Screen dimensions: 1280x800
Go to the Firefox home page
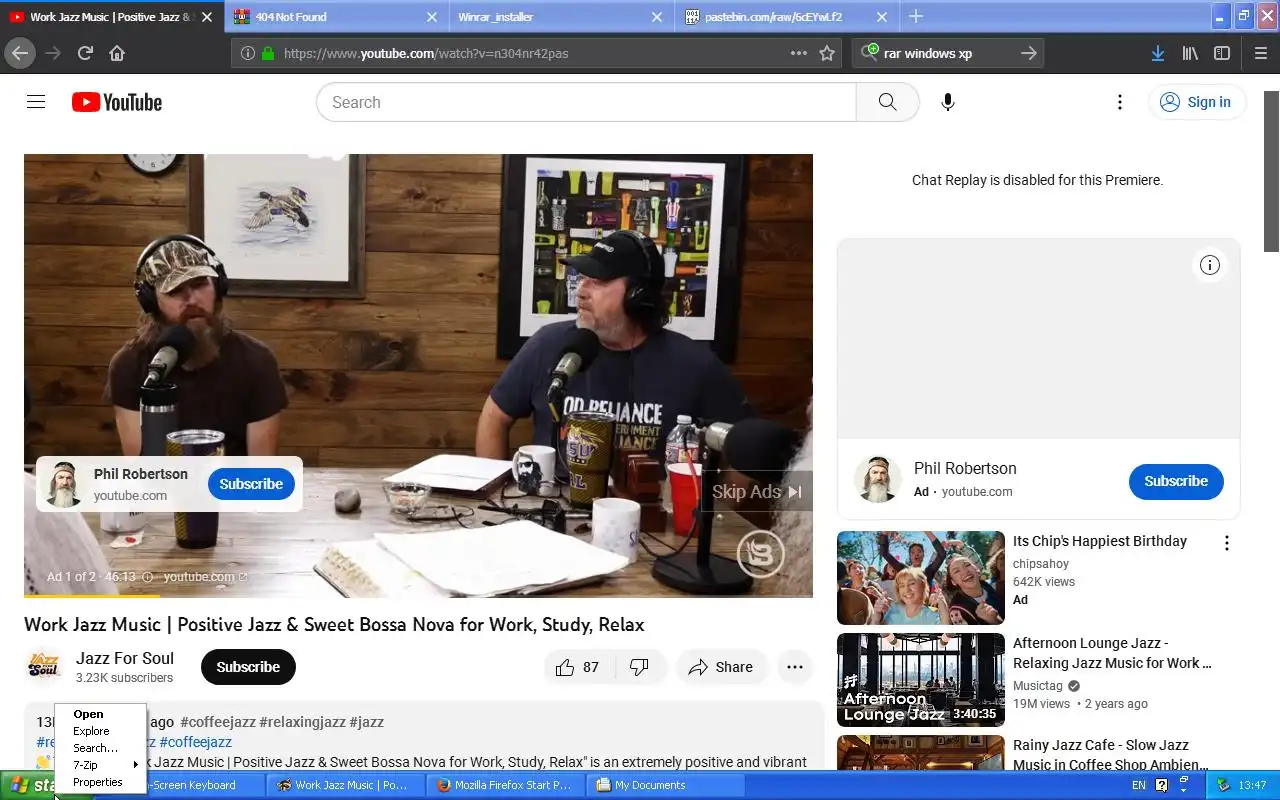pos(117,53)
